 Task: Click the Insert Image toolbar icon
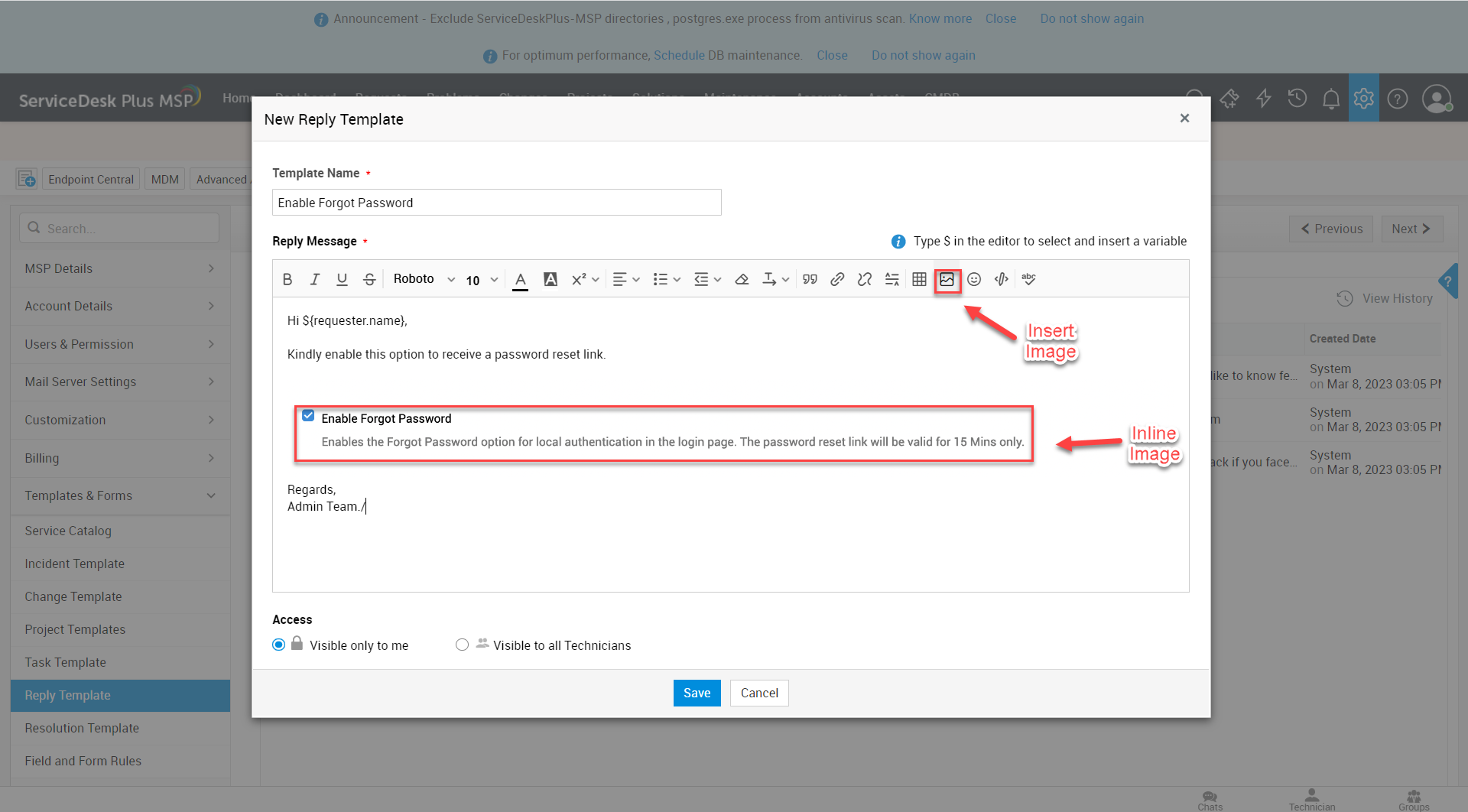coord(947,280)
